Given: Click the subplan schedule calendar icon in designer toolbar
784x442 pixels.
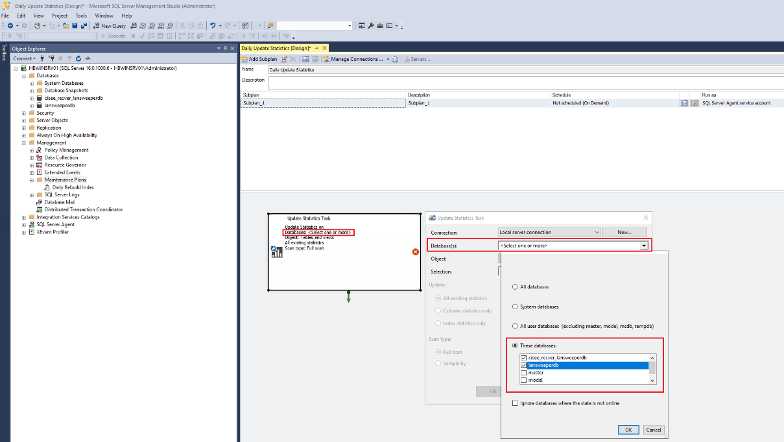Looking at the screenshot, I should [x=306, y=59].
